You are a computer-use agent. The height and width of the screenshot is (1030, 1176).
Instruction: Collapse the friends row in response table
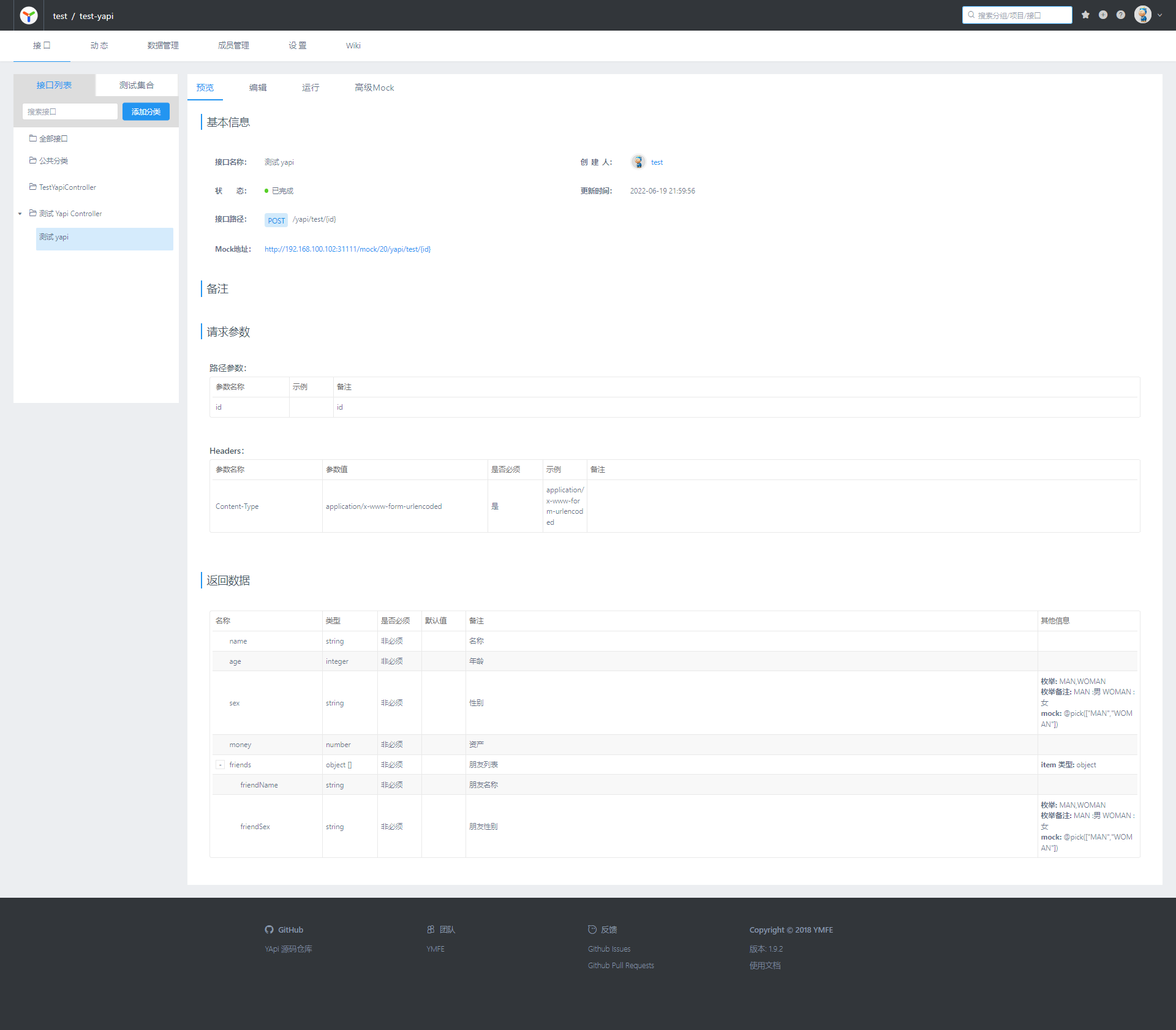click(x=221, y=765)
